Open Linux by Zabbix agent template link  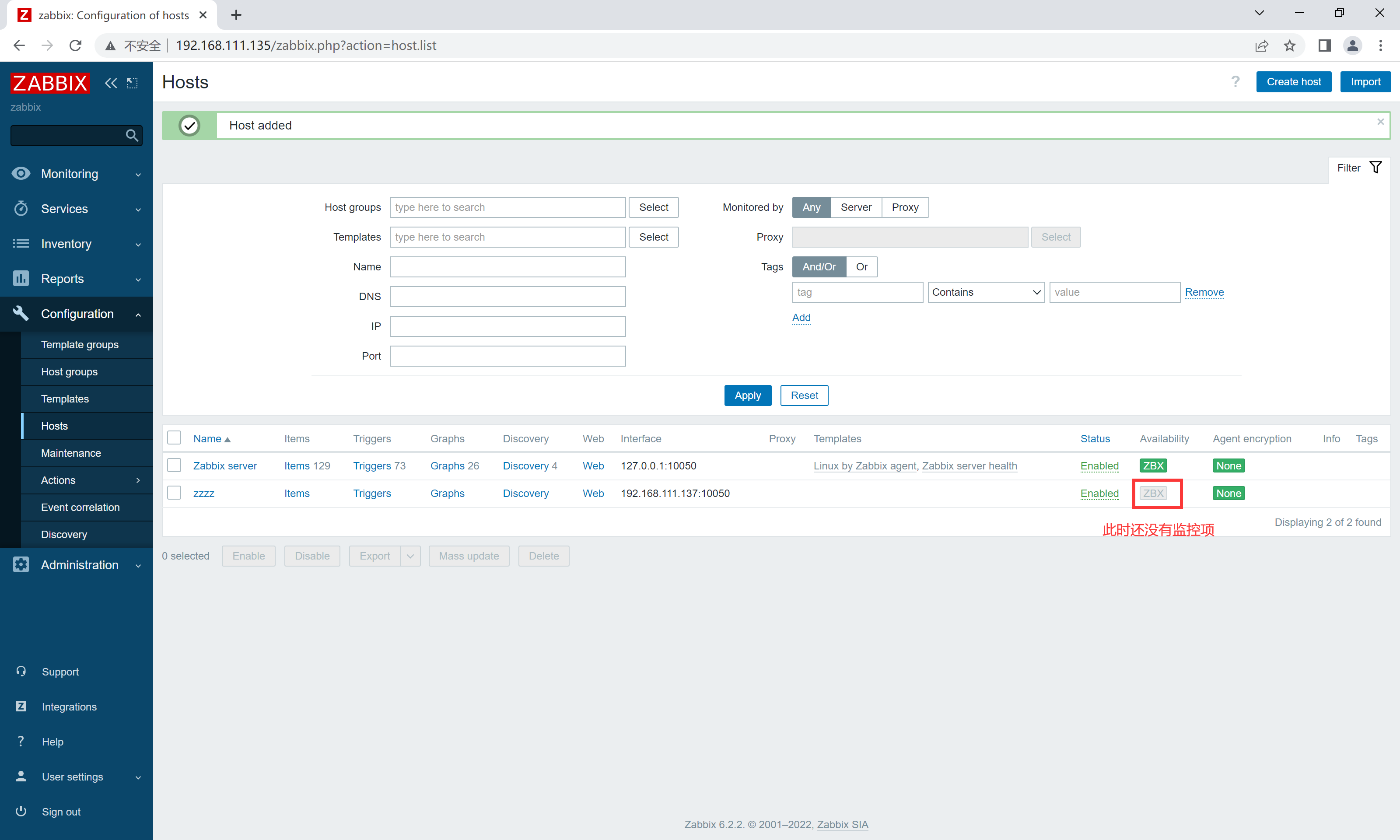click(x=864, y=466)
